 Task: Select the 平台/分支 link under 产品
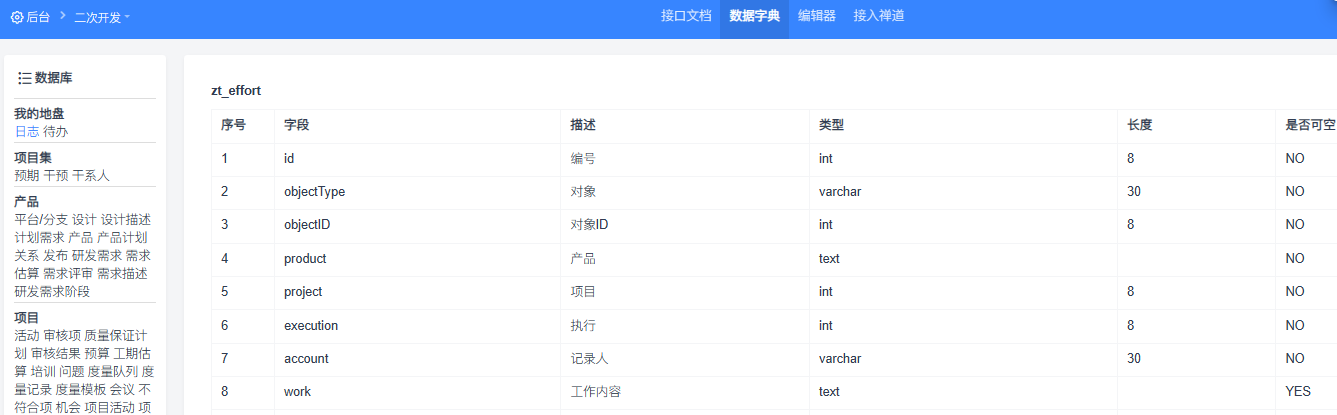pyautogui.click(x=41, y=220)
